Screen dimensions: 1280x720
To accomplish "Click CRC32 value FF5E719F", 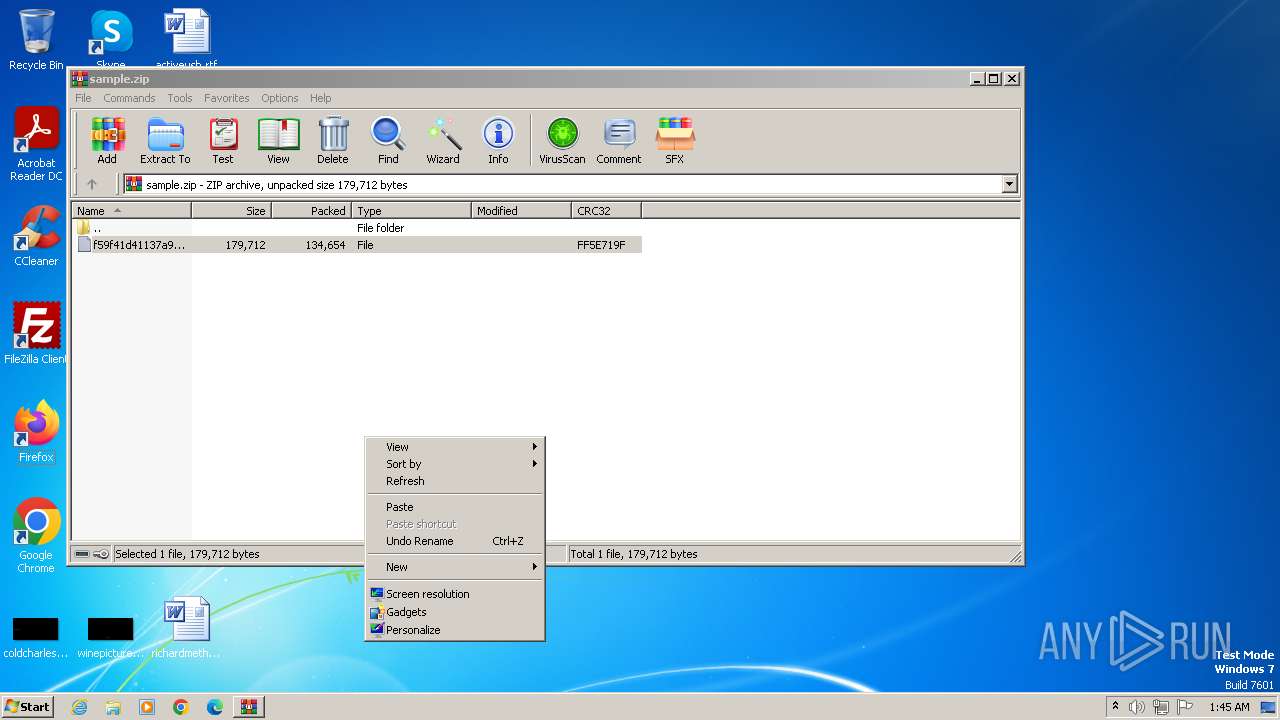I will pyautogui.click(x=601, y=245).
